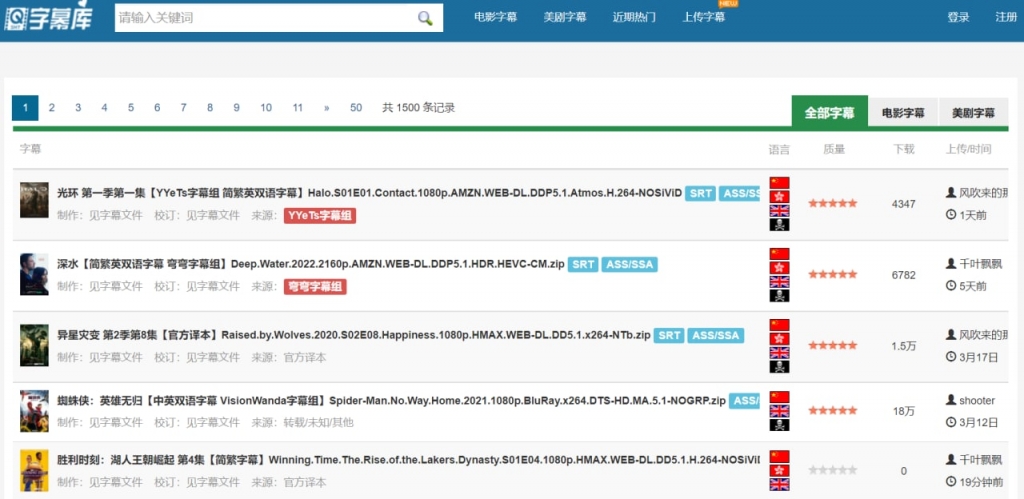
Task: Click the UK flag in Deep Water row
Action: click(x=779, y=282)
